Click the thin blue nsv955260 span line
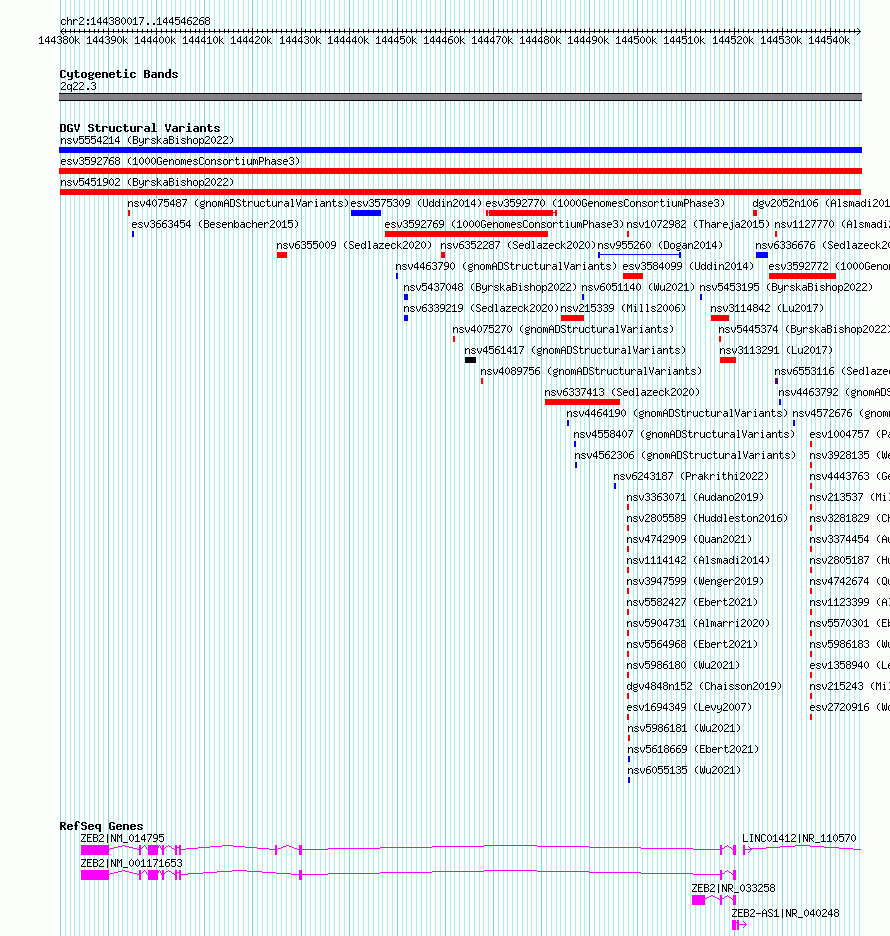 click(639, 255)
